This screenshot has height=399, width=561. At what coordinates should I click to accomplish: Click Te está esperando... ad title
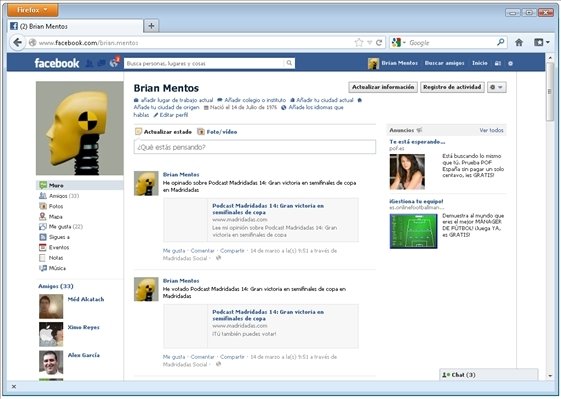pyautogui.click(x=417, y=142)
